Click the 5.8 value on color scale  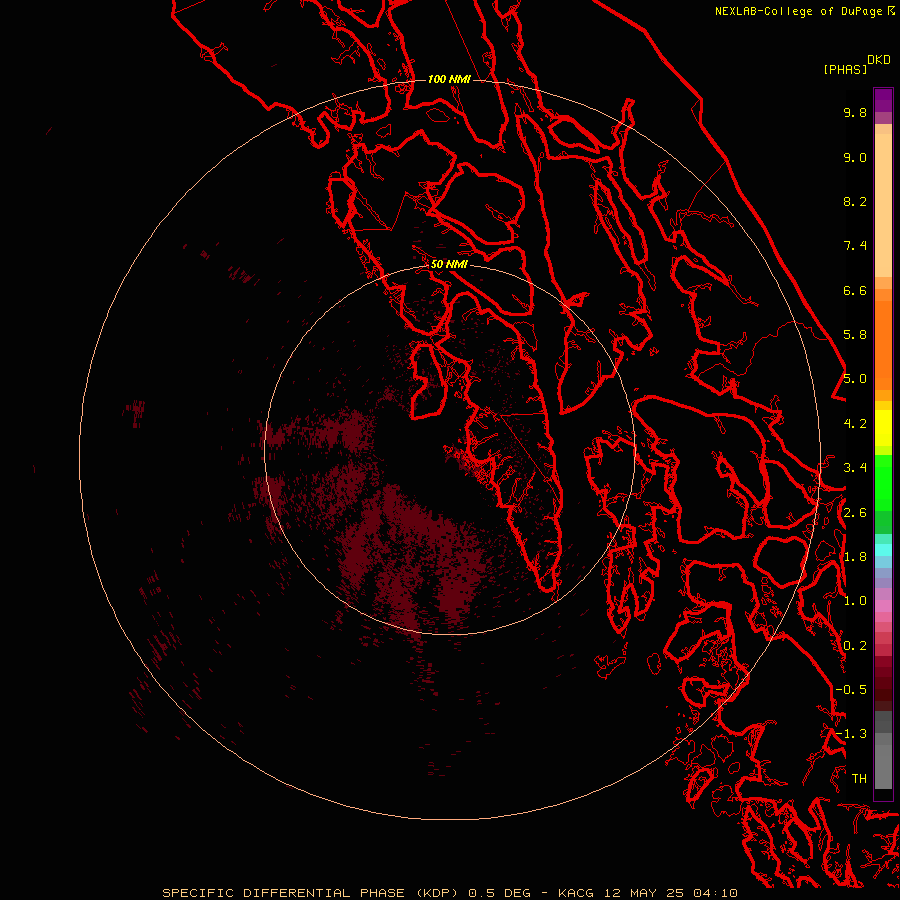[855, 335]
